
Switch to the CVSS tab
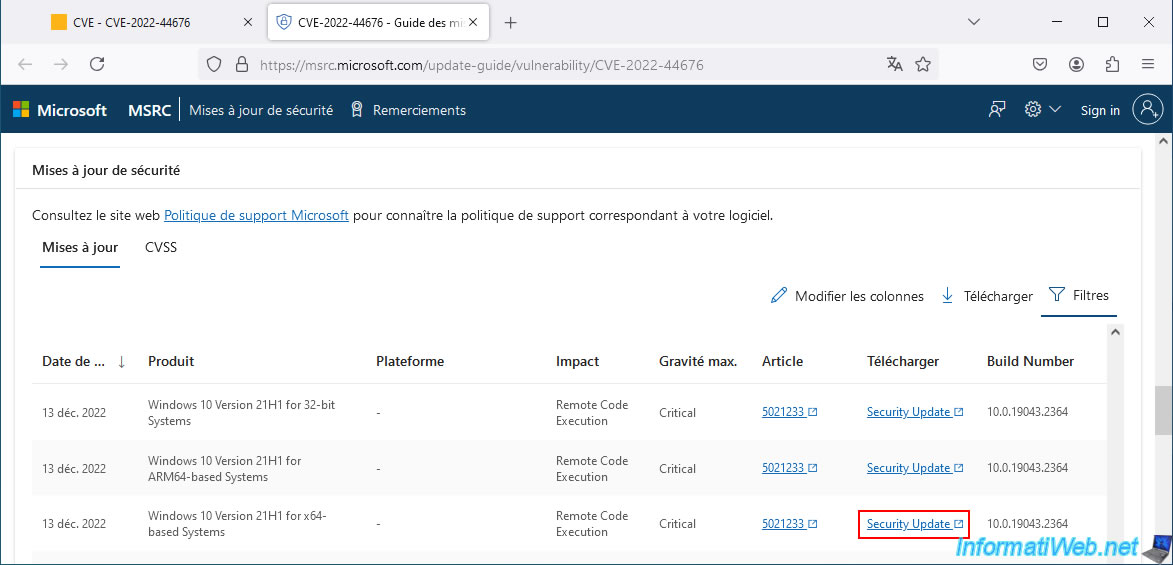point(161,247)
